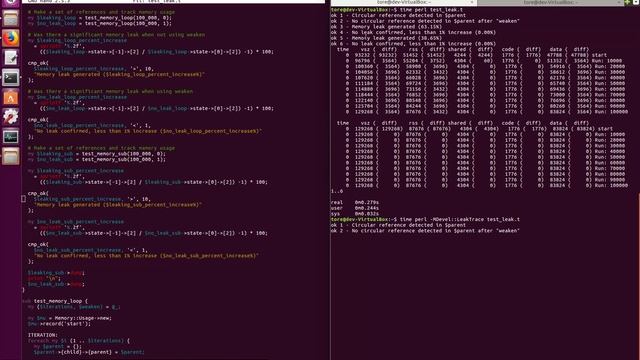Click 'ok 6 - No leak confirmed' output line
The height and width of the screenshot is (360, 640).
[x=413, y=44]
